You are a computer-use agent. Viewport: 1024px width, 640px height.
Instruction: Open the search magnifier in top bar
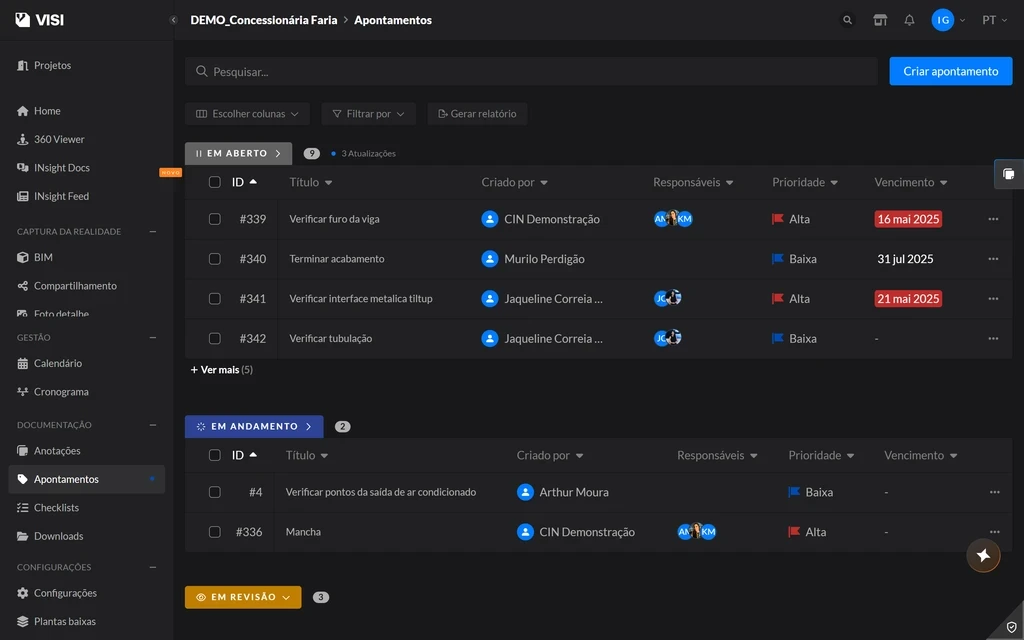tap(847, 20)
